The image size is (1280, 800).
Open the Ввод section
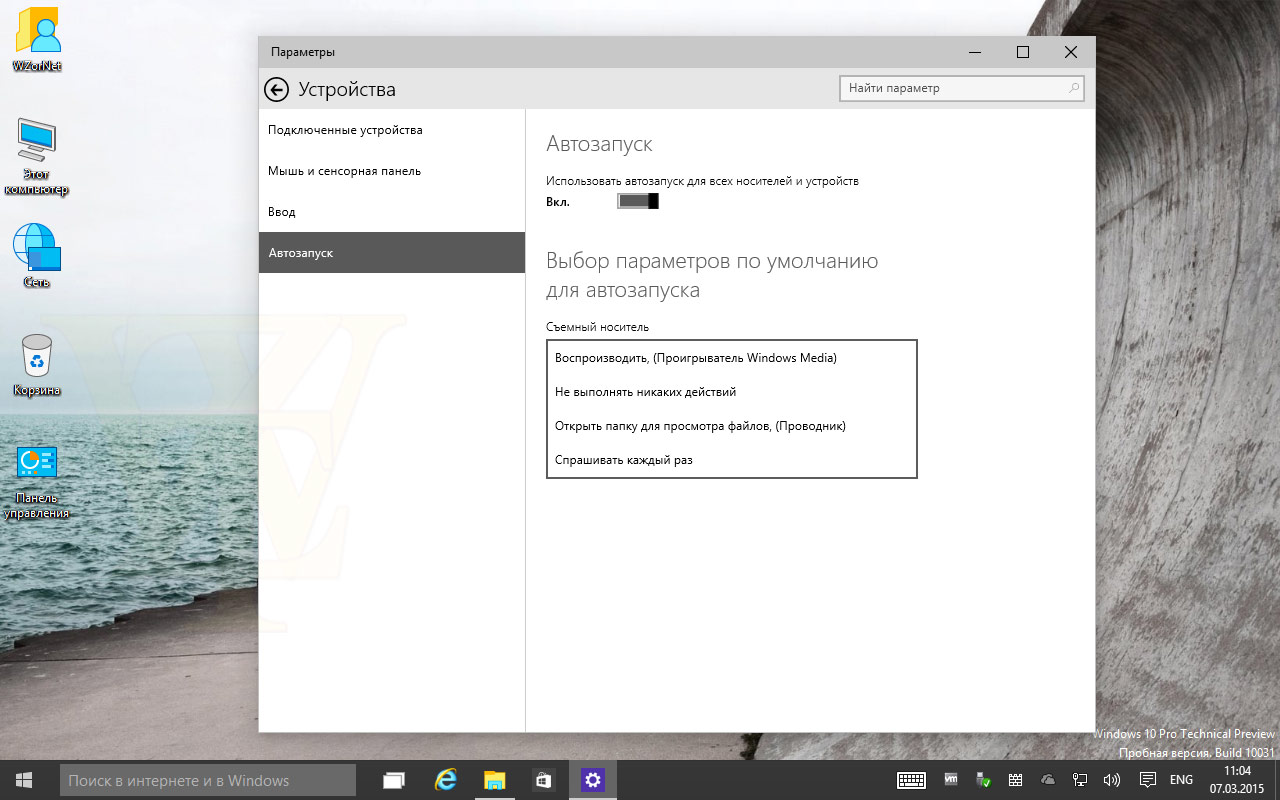(x=392, y=212)
